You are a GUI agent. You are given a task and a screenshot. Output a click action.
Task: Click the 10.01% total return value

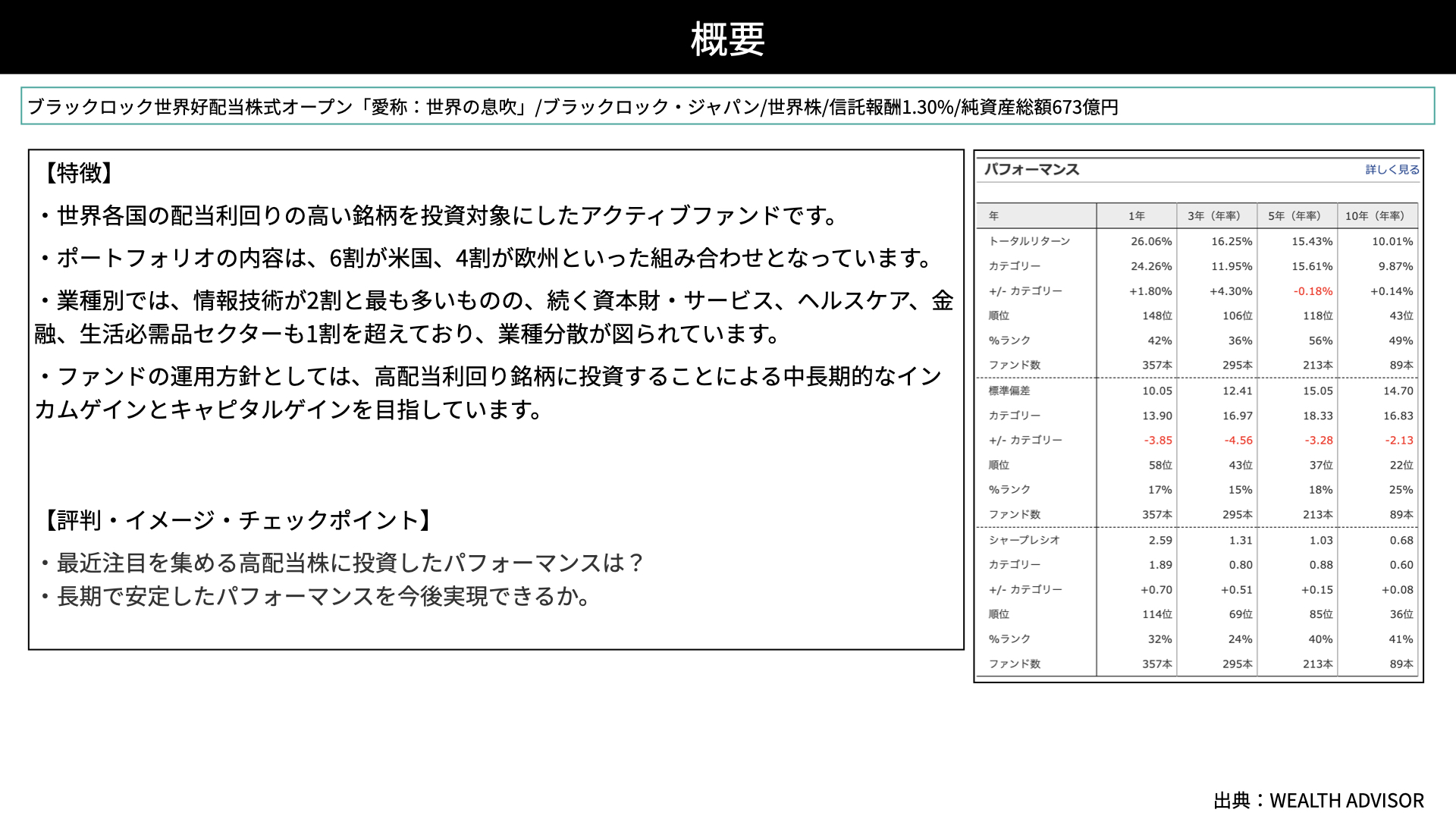pos(1392,241)
